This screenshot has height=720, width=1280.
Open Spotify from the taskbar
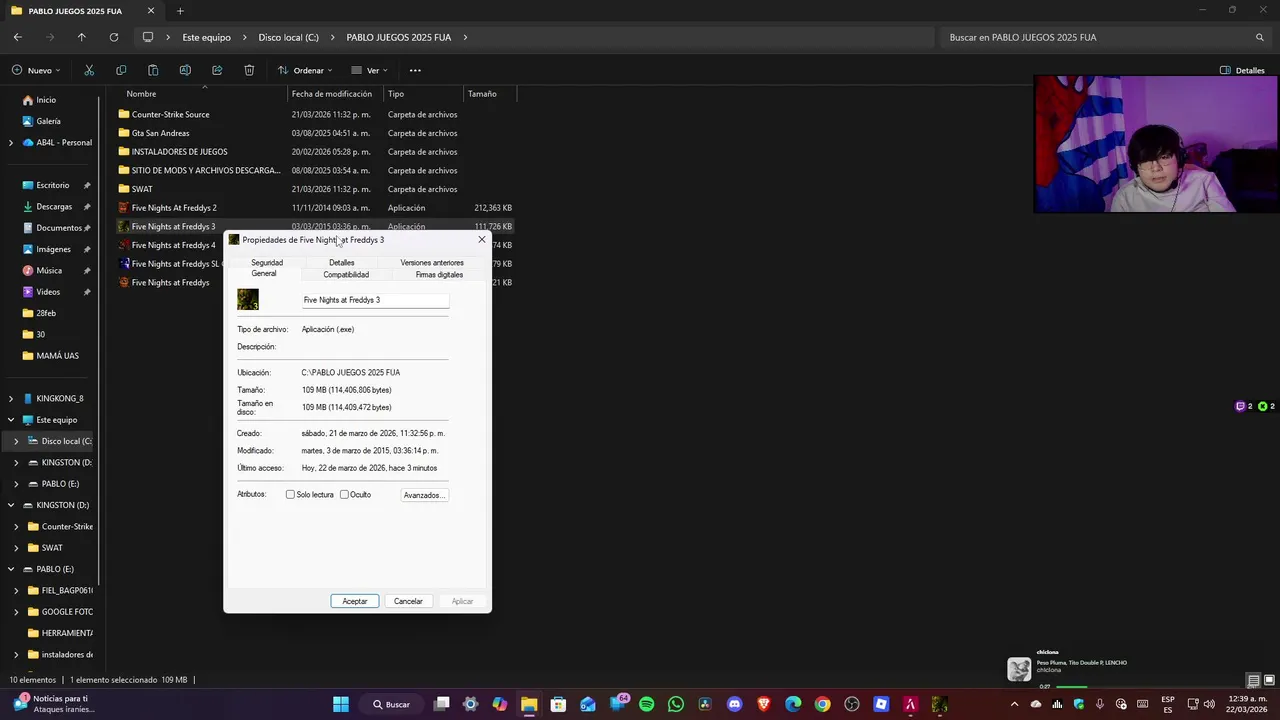(646, 704)
